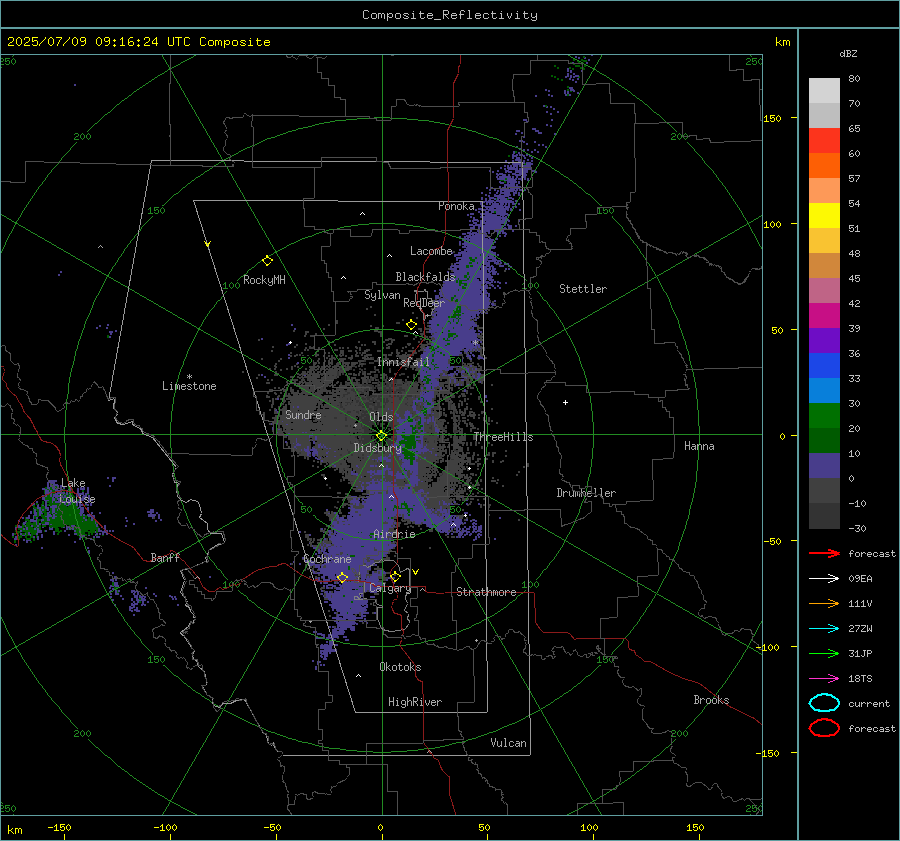Click the ThreeHills town label

[503, 437]
